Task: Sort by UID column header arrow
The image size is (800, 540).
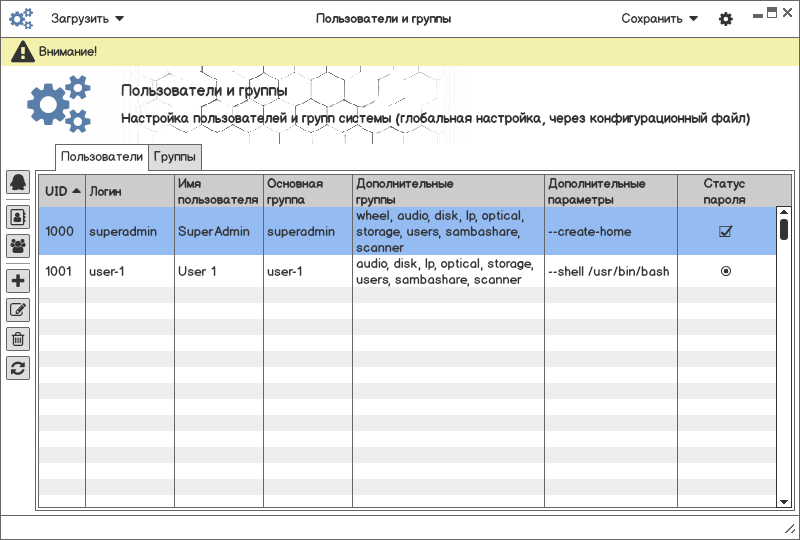Action: click(x=77, y=191)
